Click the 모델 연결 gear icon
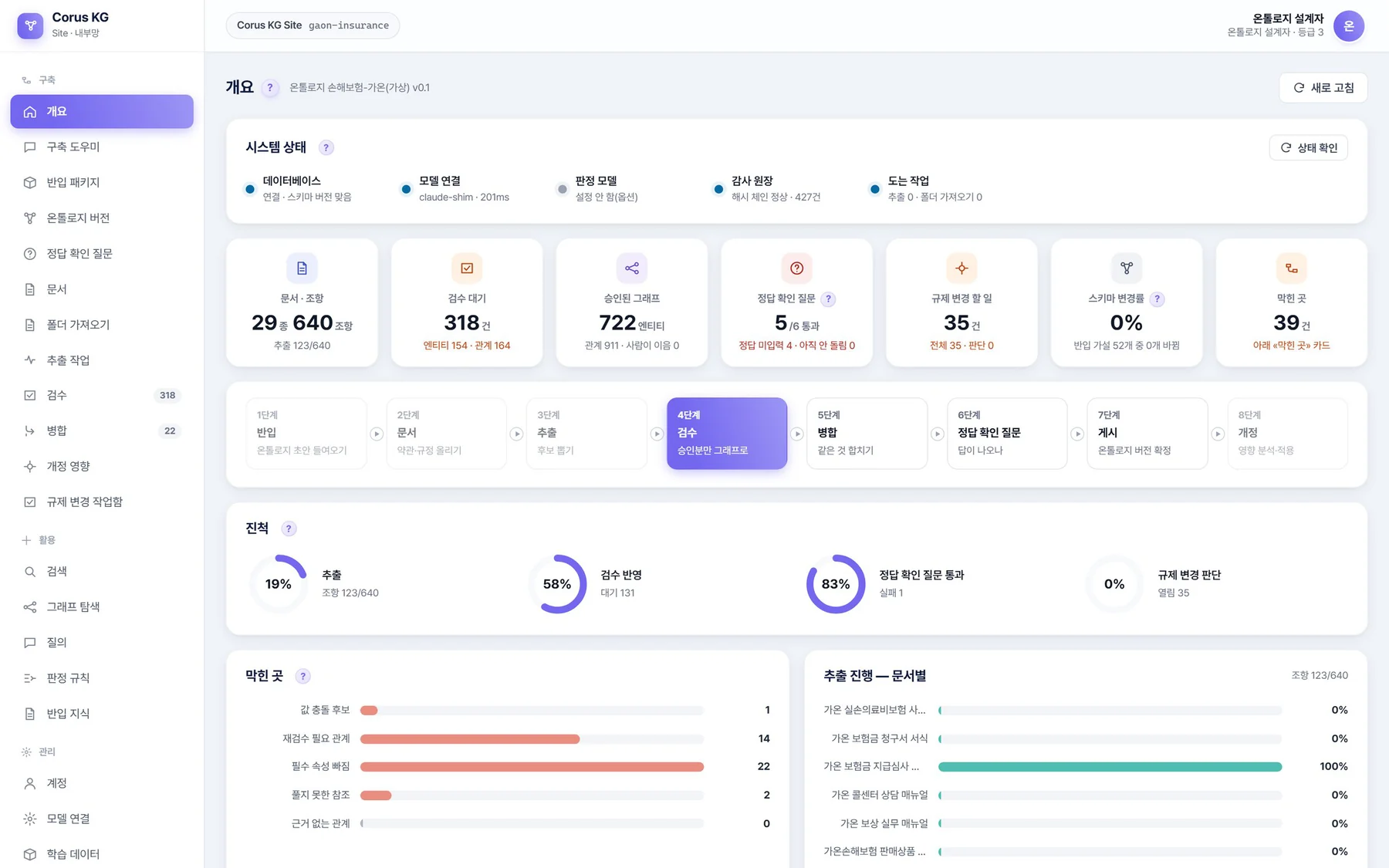The height and width of the screenshot is (868, 1389). (30, 819)
